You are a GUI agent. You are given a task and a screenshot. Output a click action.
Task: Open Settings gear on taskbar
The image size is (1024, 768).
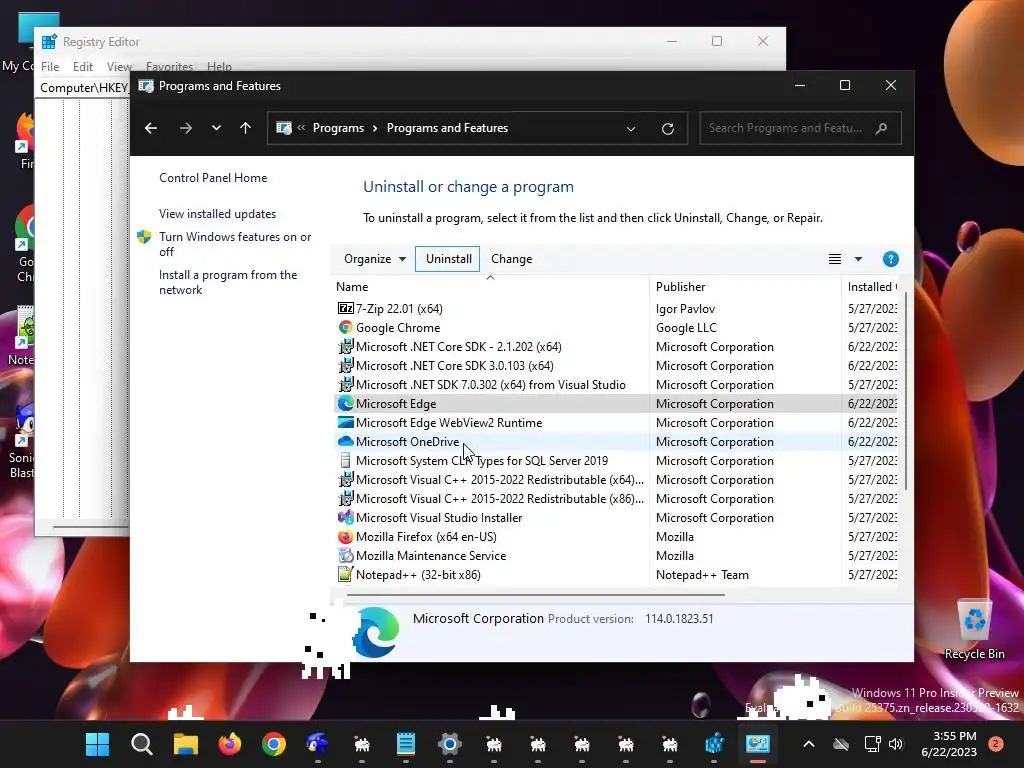[x=450, y=744]
